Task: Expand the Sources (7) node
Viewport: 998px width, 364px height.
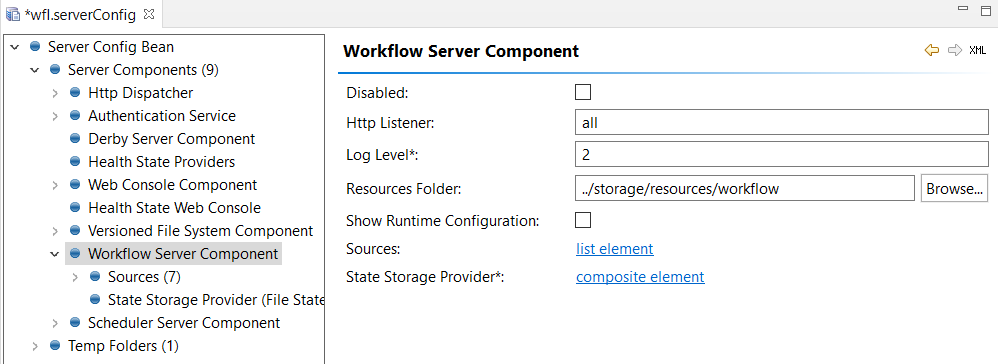Action: (x=75, y=277)
